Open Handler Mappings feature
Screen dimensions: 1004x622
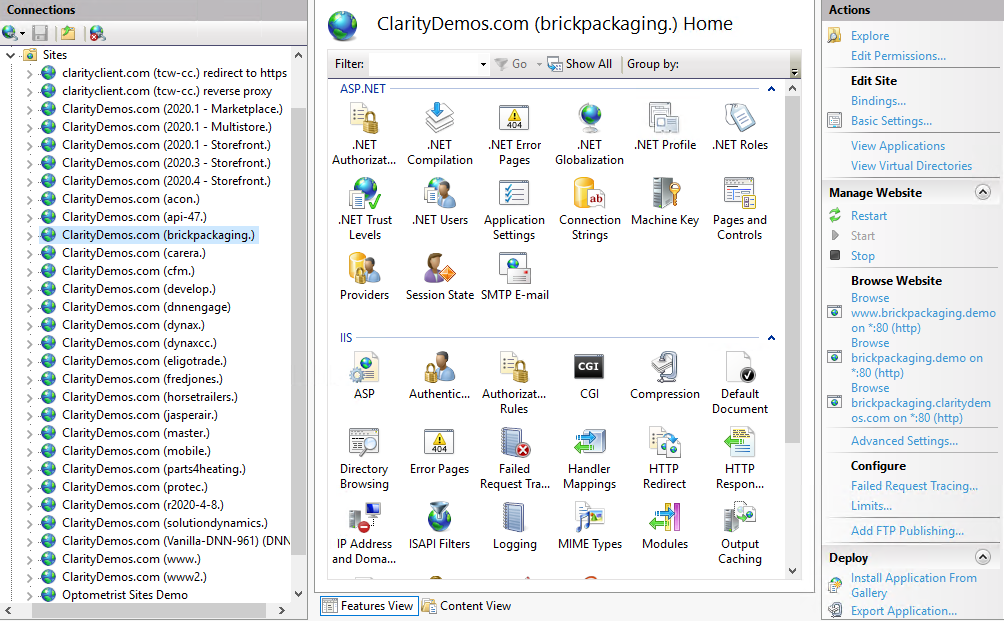coord(589,459)
